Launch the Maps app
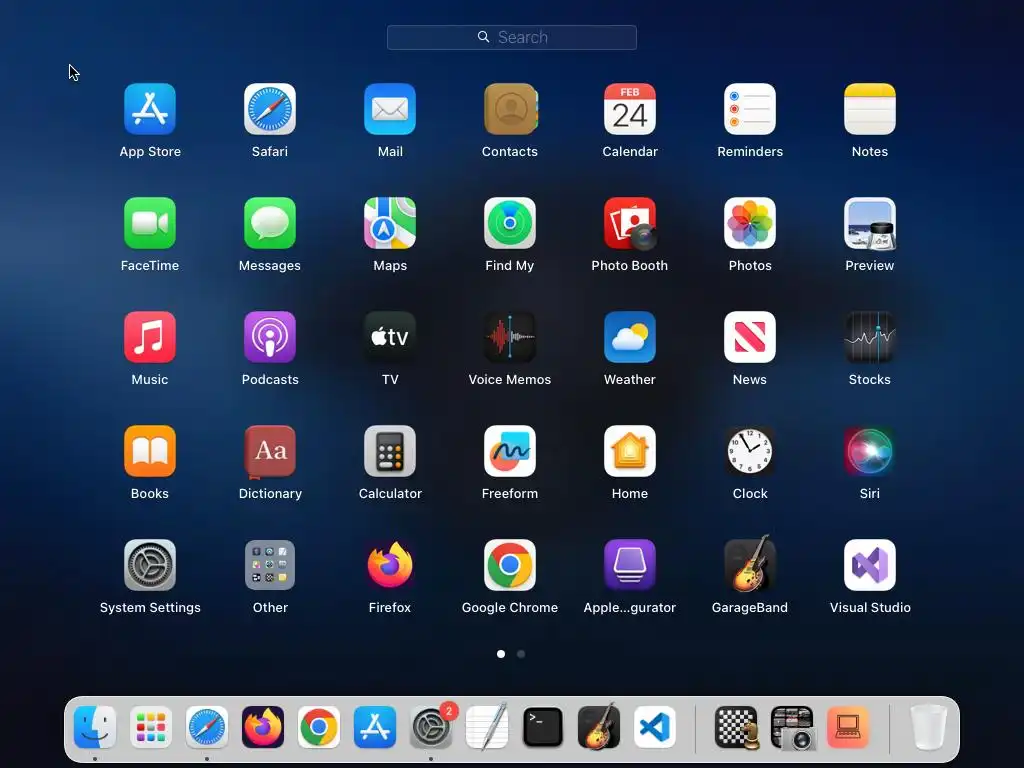This screenshot has width=1024, height=768. click(390, 223)
